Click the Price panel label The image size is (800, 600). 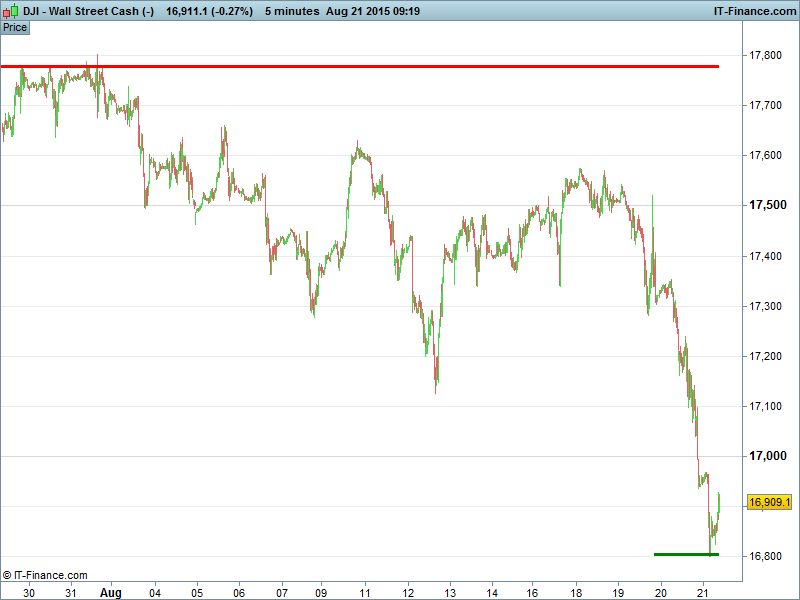[15, 27]
